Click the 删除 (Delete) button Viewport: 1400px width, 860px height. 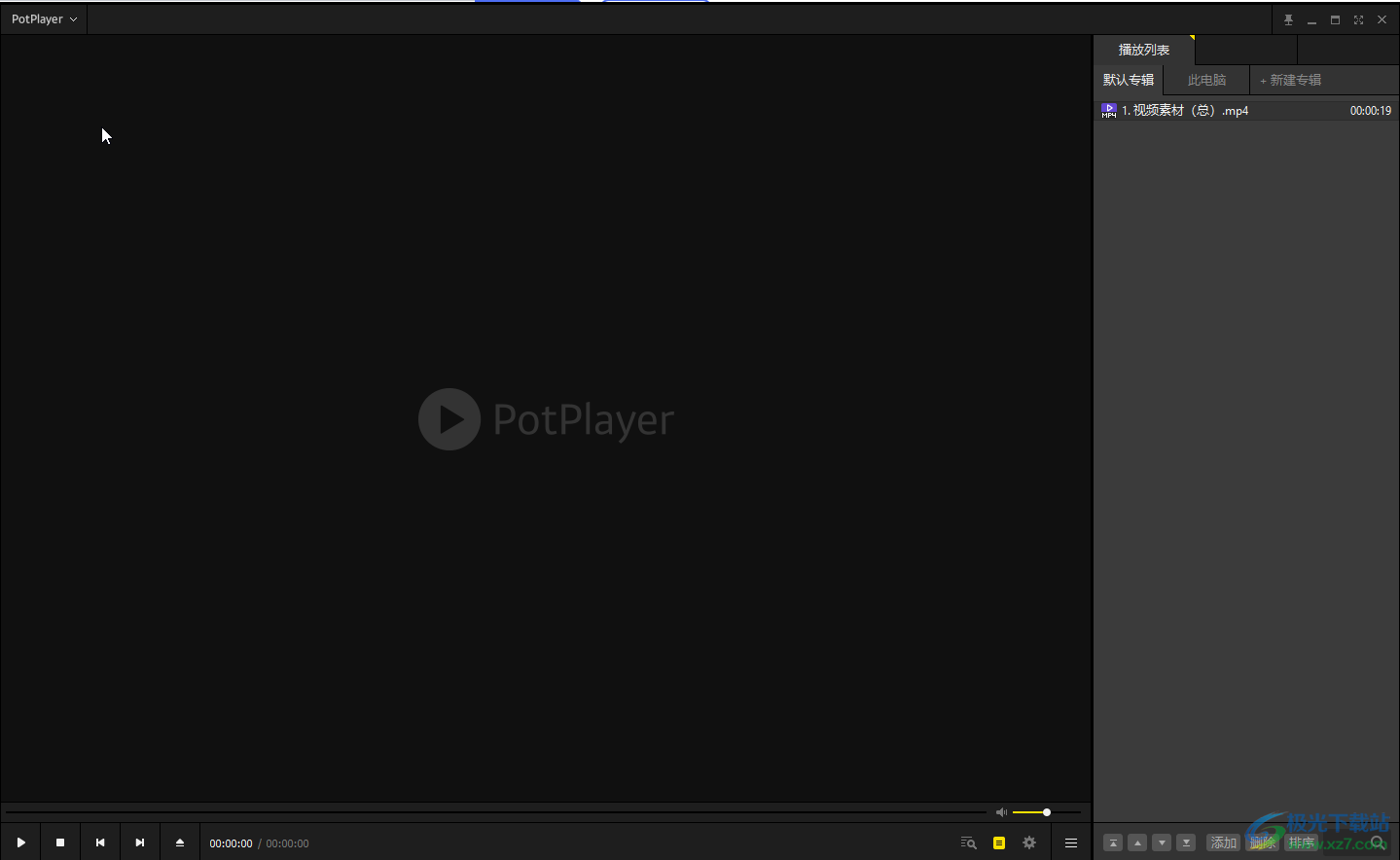click(x=1263, y=843)
